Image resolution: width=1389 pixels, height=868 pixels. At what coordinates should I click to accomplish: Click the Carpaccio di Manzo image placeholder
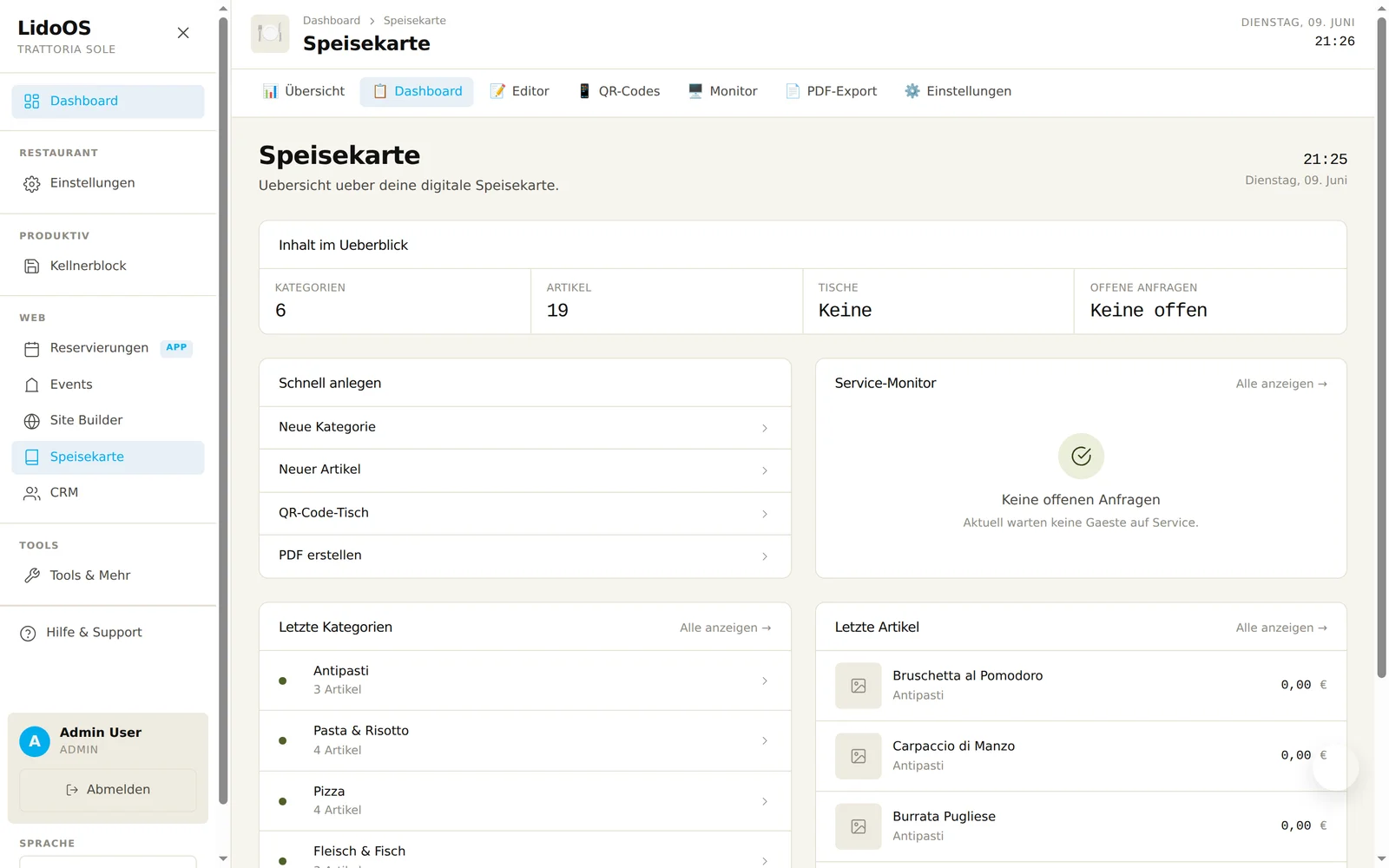pos(859,756)
